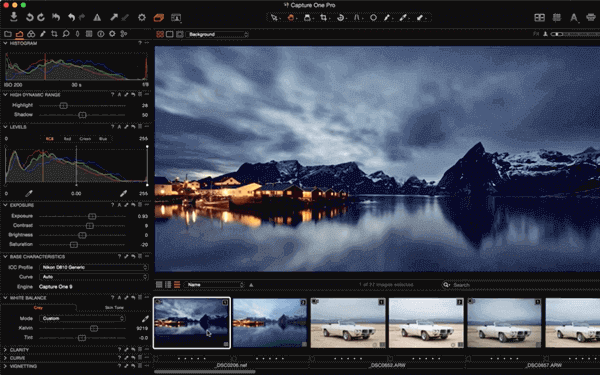
Task: Toggle the viewer layout icon at top right
Action: coord(540,18)
